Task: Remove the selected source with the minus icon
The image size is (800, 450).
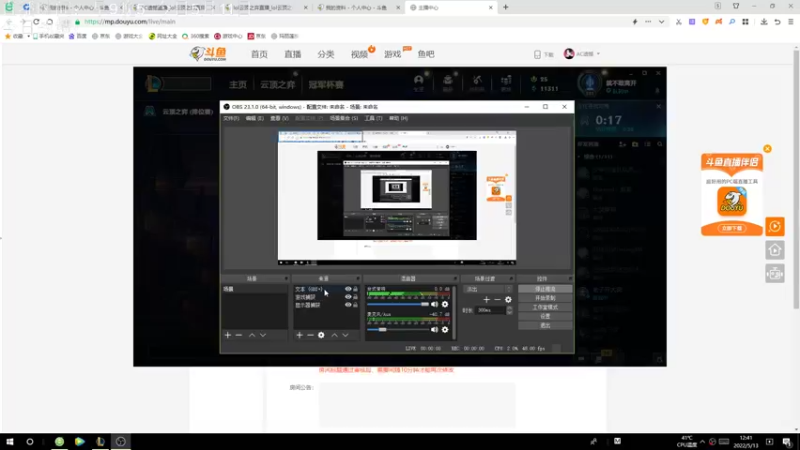Action: click(x=310, y=335)
